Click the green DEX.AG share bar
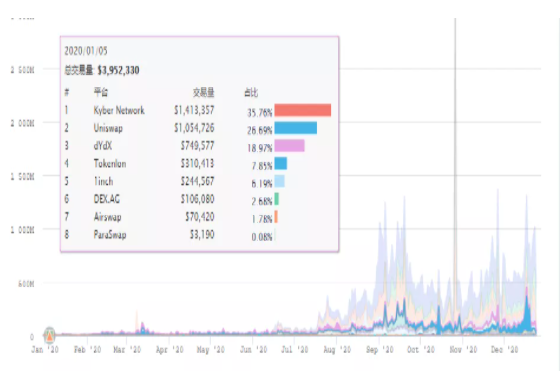This screenshot has height=371, width=560. tap(277, 199)
